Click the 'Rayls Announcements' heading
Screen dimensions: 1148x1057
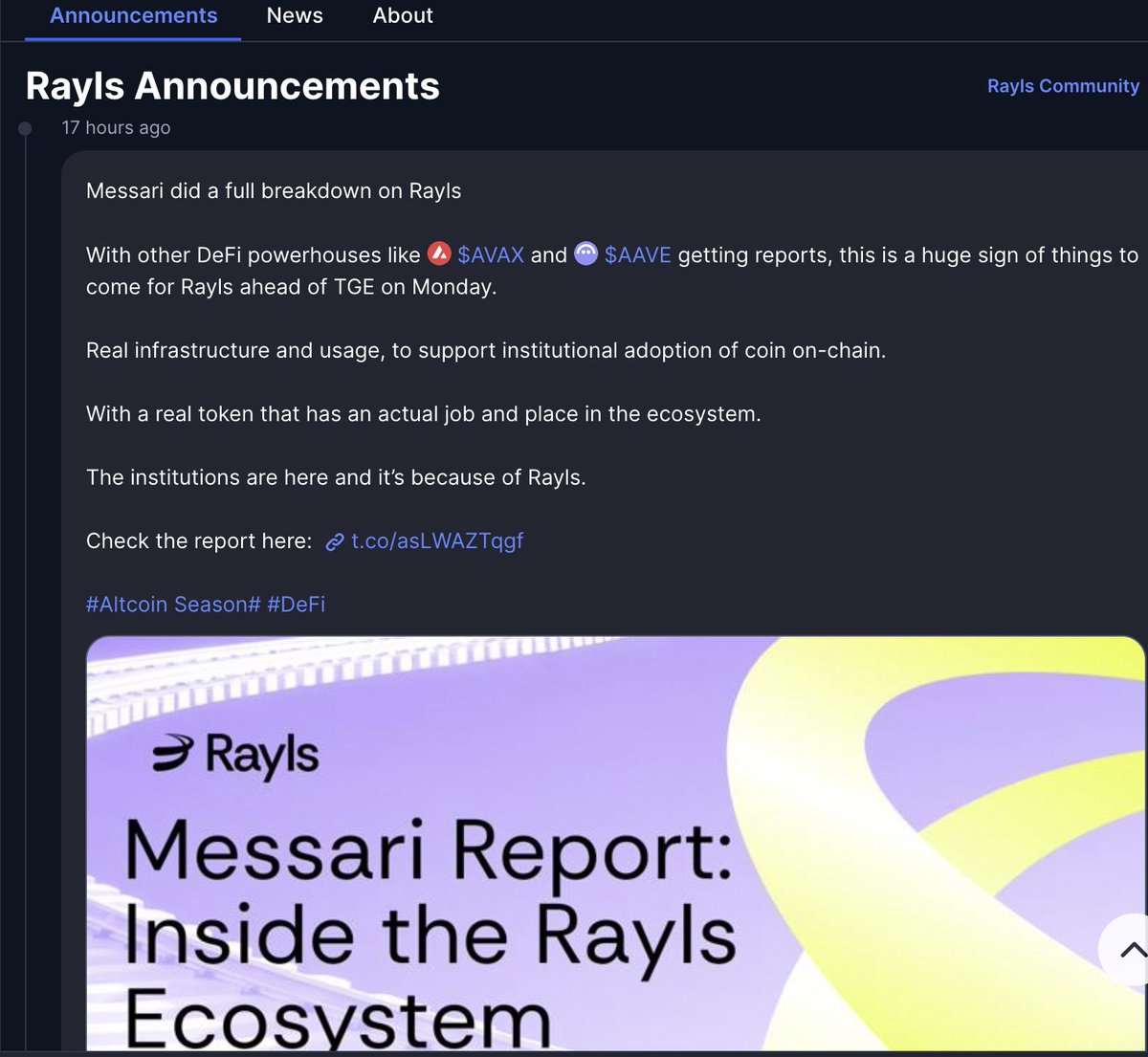click(x=232, y=86)
